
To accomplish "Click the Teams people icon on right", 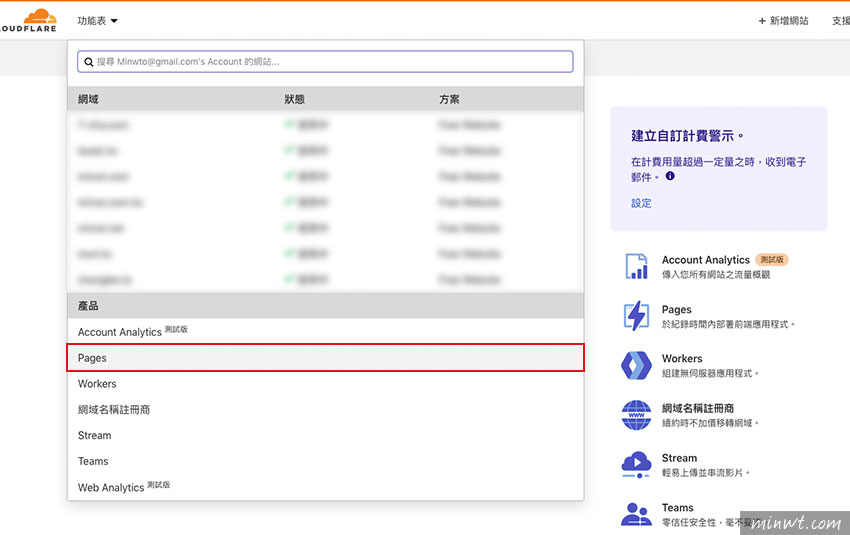I will coord(636,514).
